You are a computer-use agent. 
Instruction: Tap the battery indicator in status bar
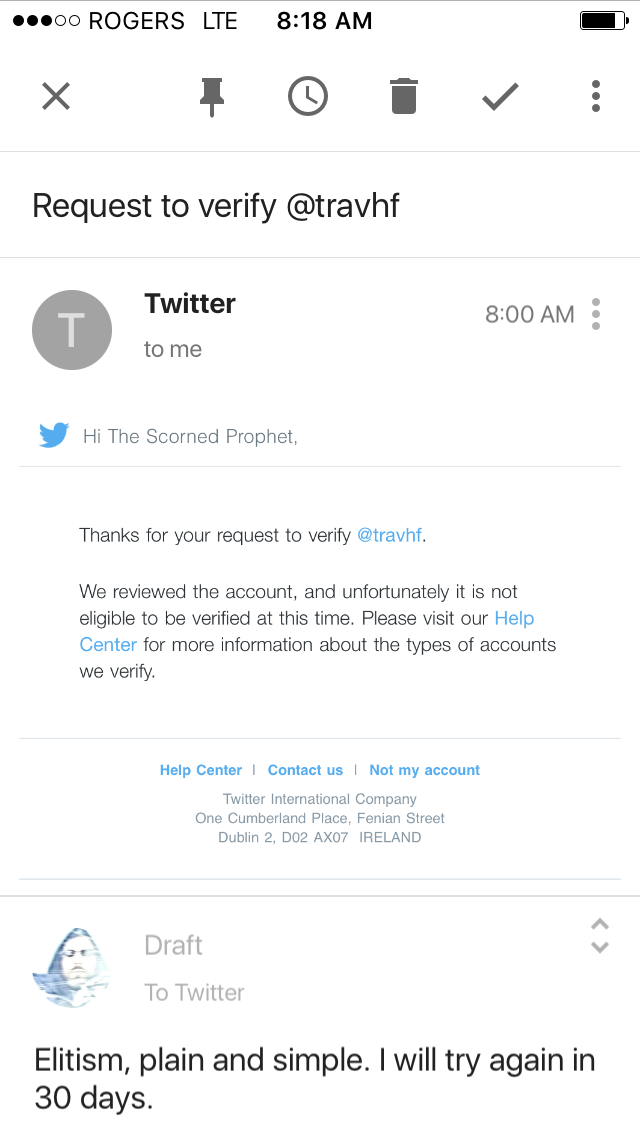pos(603,21)
